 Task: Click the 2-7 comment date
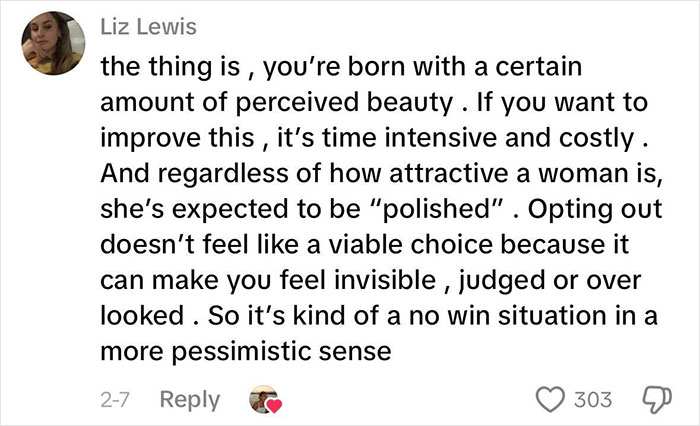coord(116,399)
